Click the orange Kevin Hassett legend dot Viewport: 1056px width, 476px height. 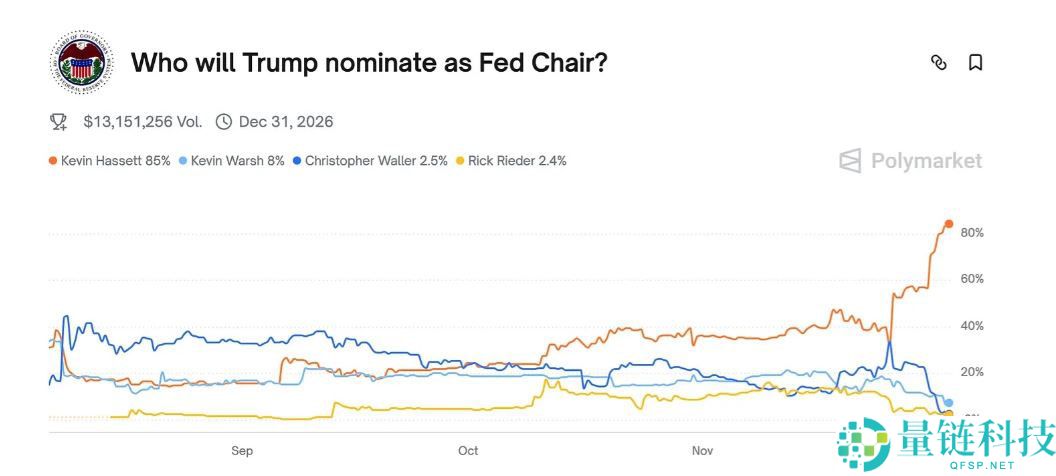53,160
